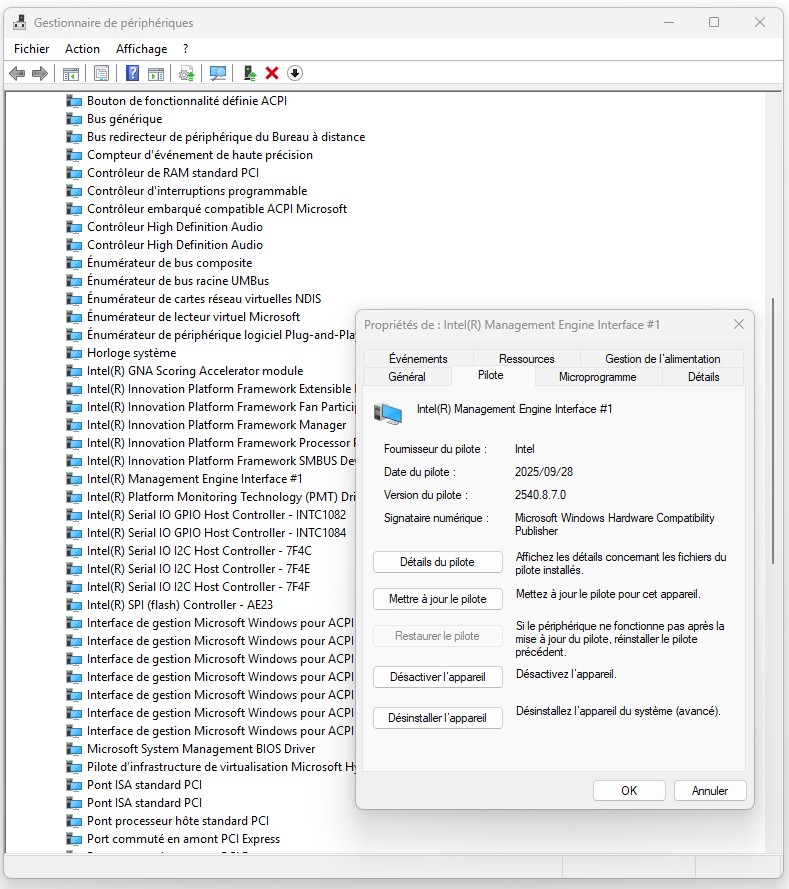Click Scan for hardware changes monitor icon

point(217,73)
